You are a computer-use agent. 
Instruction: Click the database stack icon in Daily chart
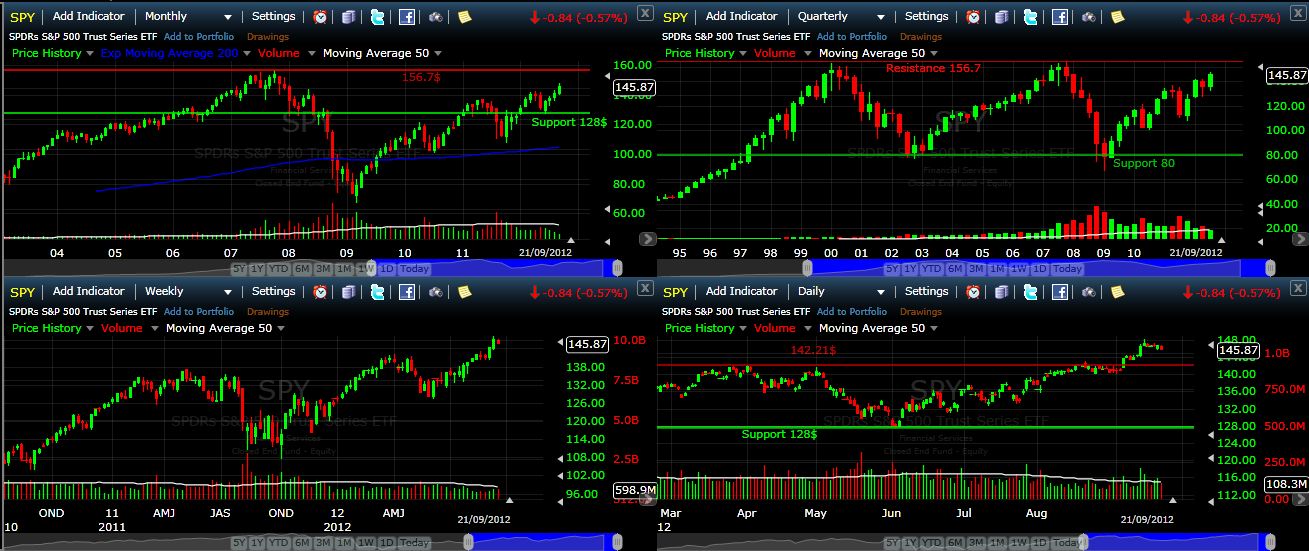click(1001, 292)
